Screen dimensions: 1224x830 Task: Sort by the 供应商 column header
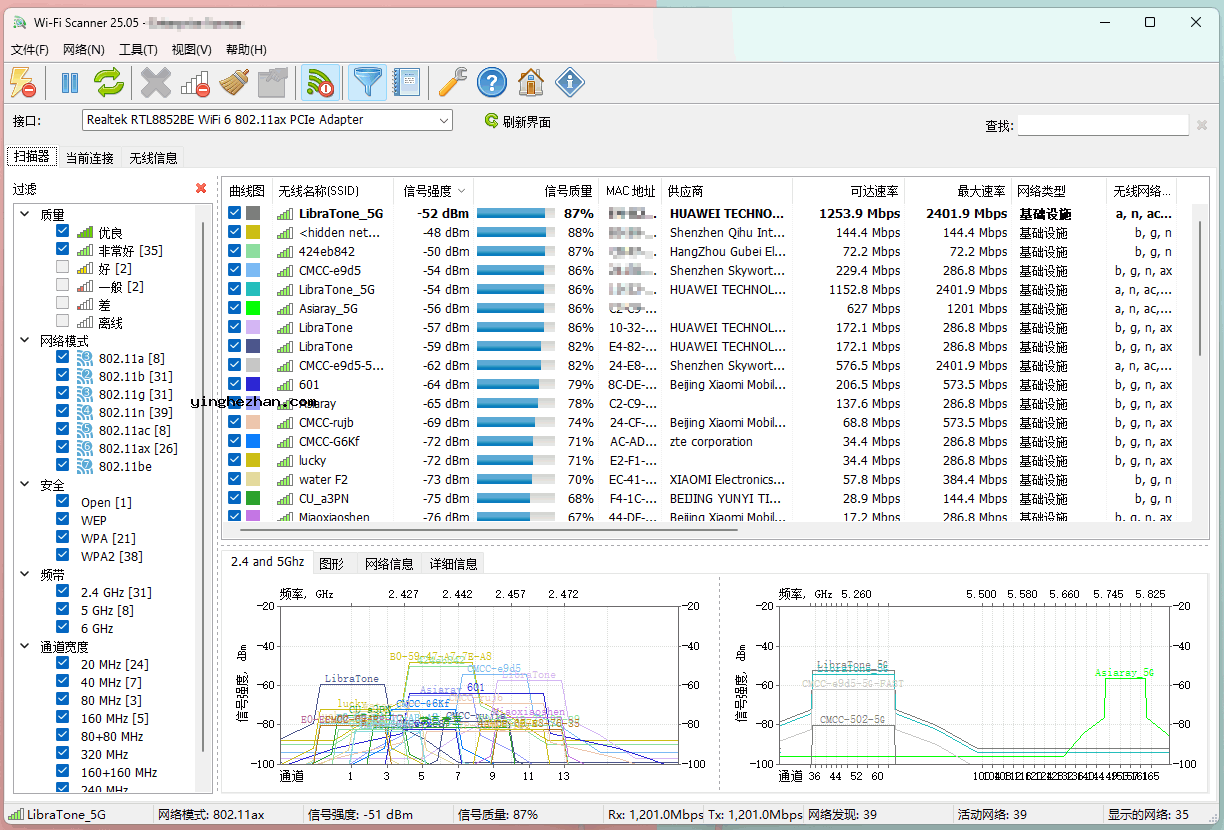tap(728, 191)
